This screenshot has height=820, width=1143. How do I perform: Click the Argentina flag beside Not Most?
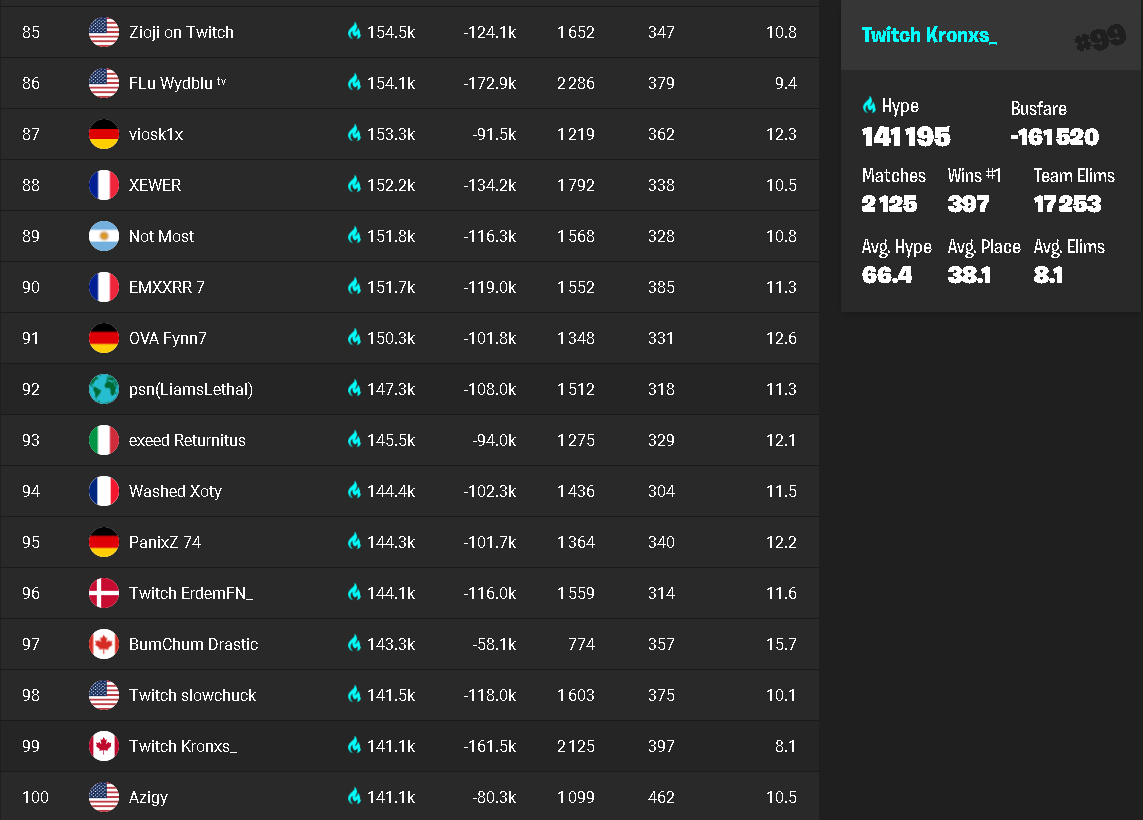coord(104,236)
